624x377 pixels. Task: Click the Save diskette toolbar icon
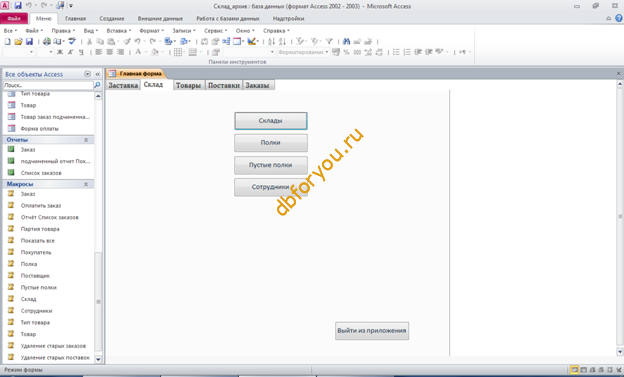[29, 41]
